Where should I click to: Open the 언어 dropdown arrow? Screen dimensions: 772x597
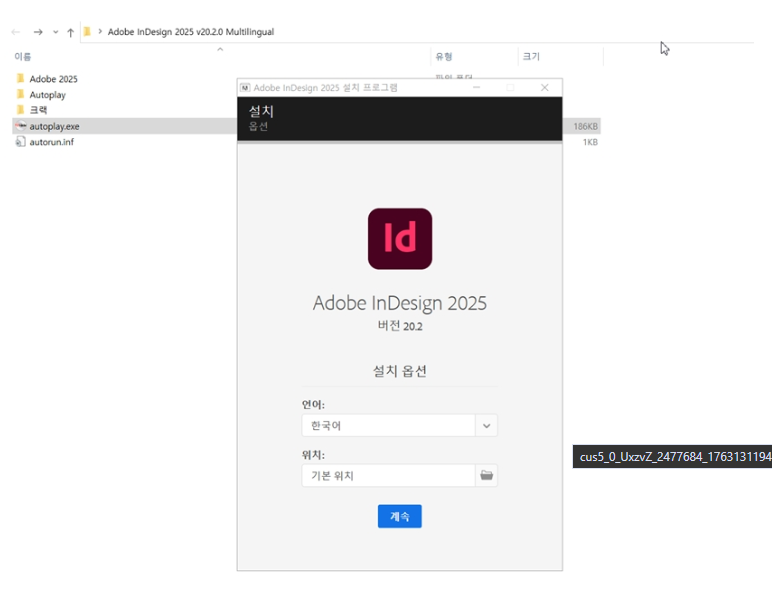point(486,425)
